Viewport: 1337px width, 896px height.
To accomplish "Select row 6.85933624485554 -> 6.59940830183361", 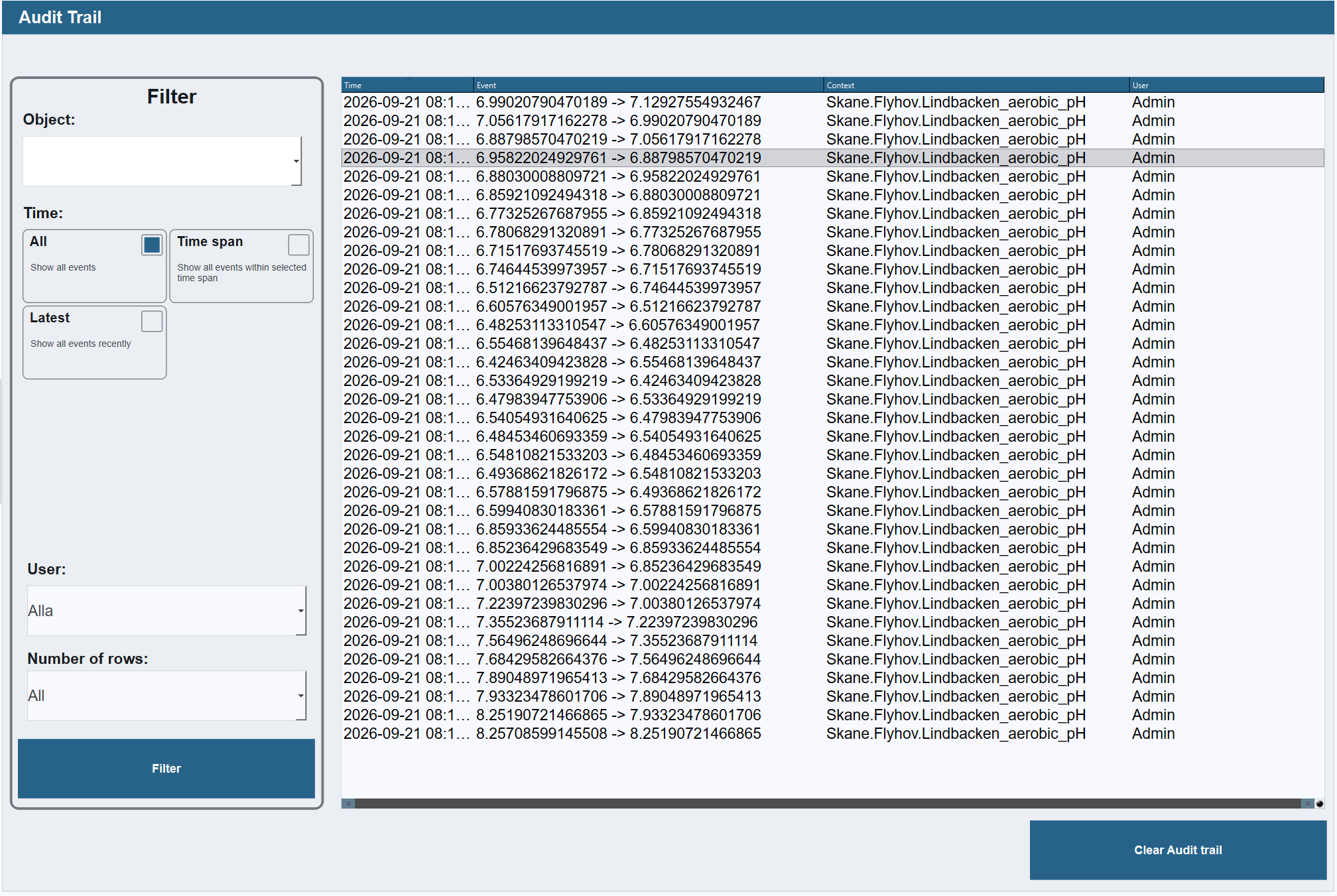I will pos(833,529).
